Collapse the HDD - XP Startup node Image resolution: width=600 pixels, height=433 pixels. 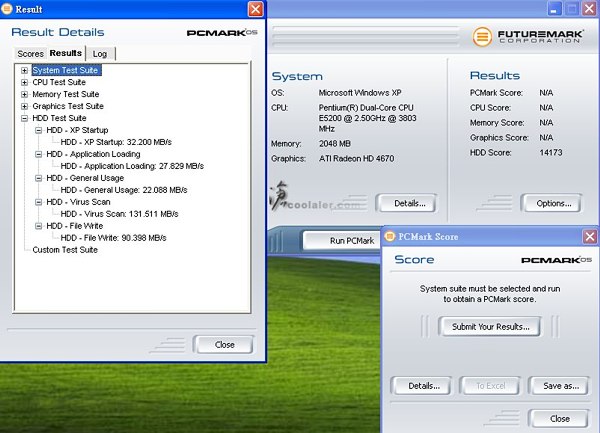coord(39,130)
